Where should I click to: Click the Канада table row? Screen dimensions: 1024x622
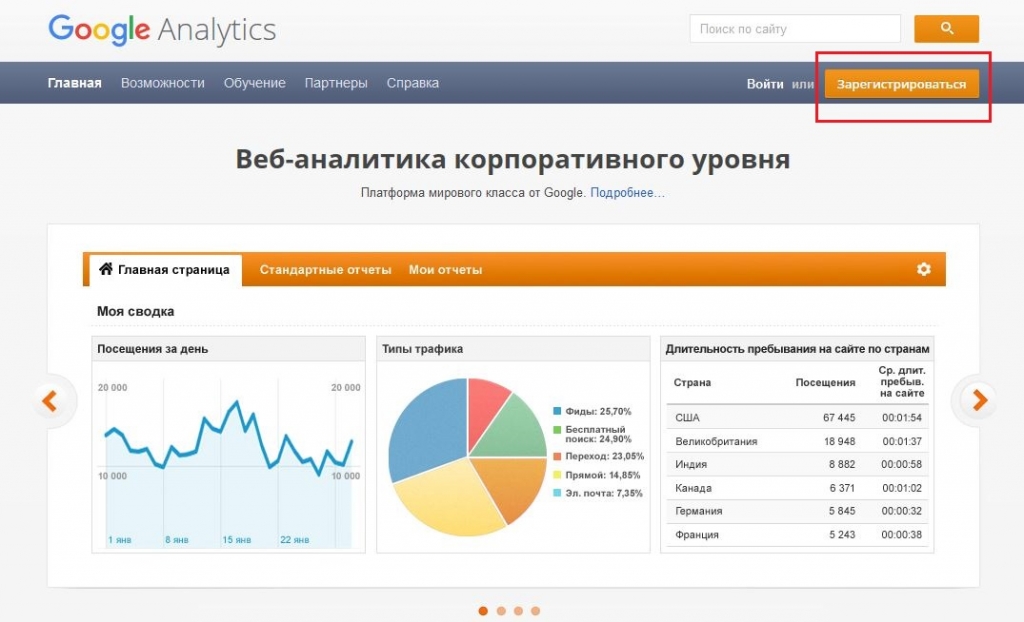pos(797,488)
